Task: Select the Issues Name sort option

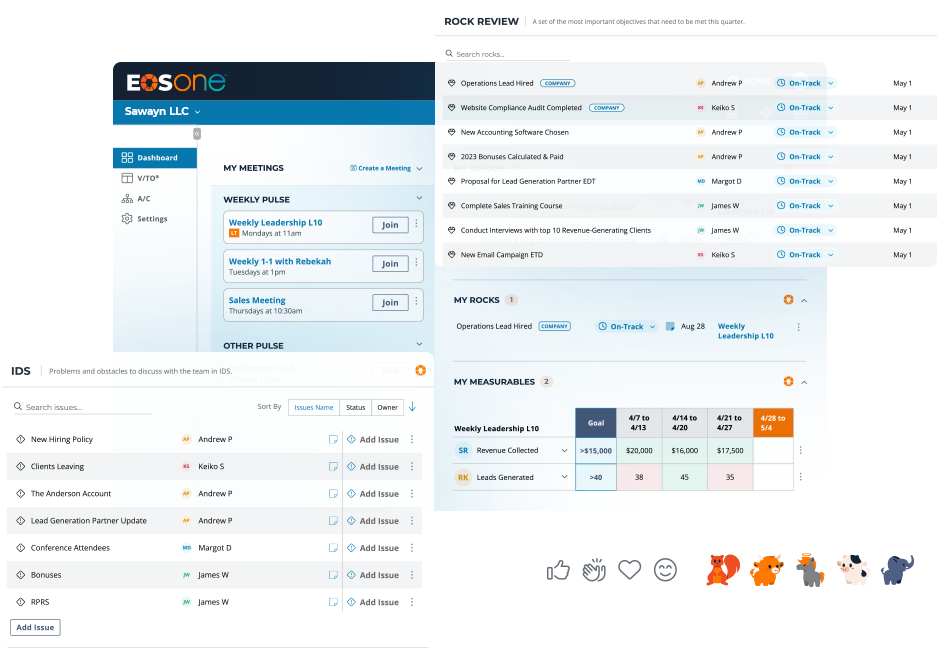Action: point(313,407)
